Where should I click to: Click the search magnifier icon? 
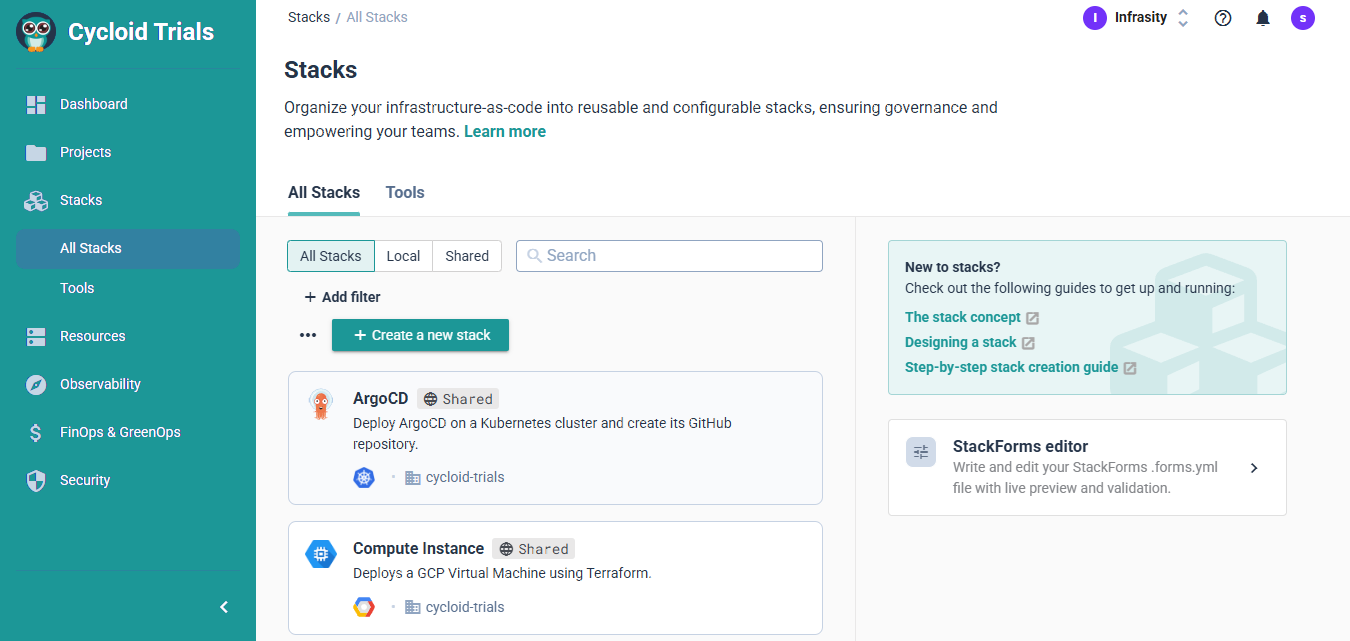click(535, 256)
